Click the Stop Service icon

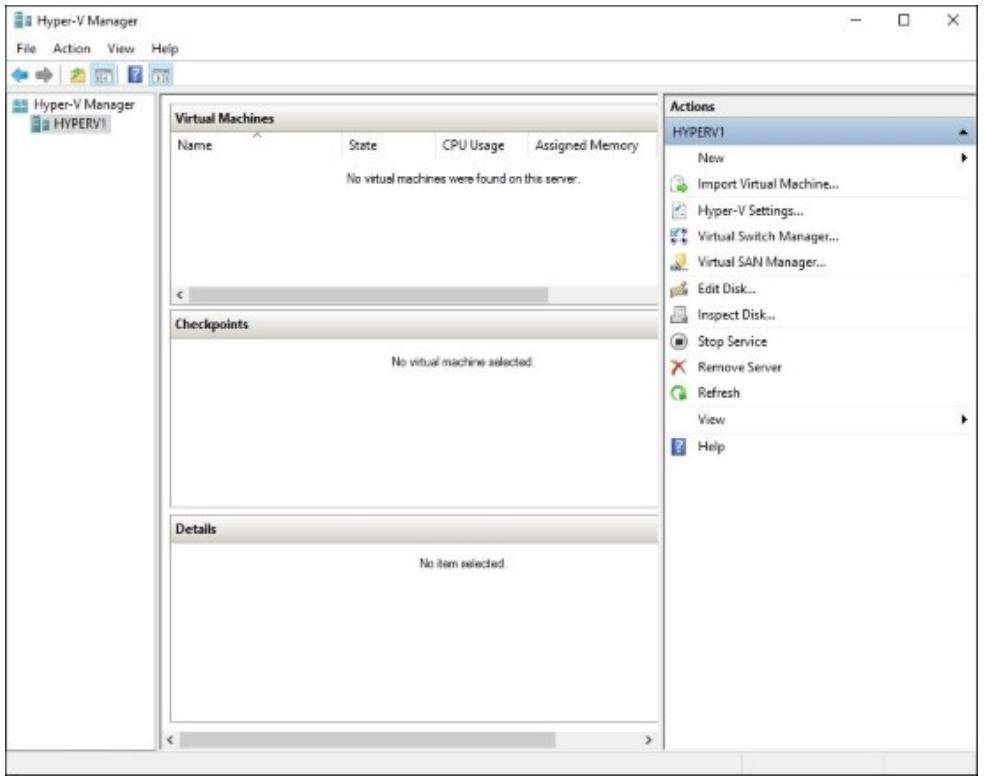679,341
